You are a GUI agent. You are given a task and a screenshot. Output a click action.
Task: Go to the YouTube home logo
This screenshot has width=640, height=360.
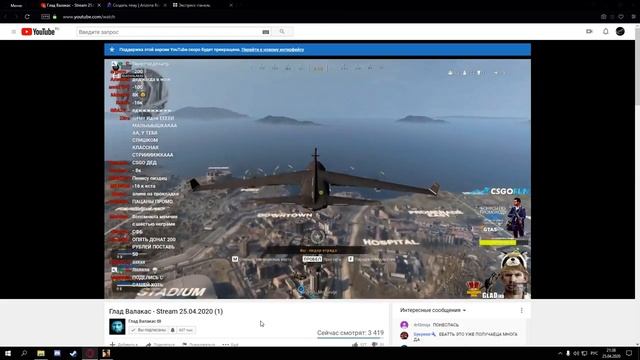38,31
